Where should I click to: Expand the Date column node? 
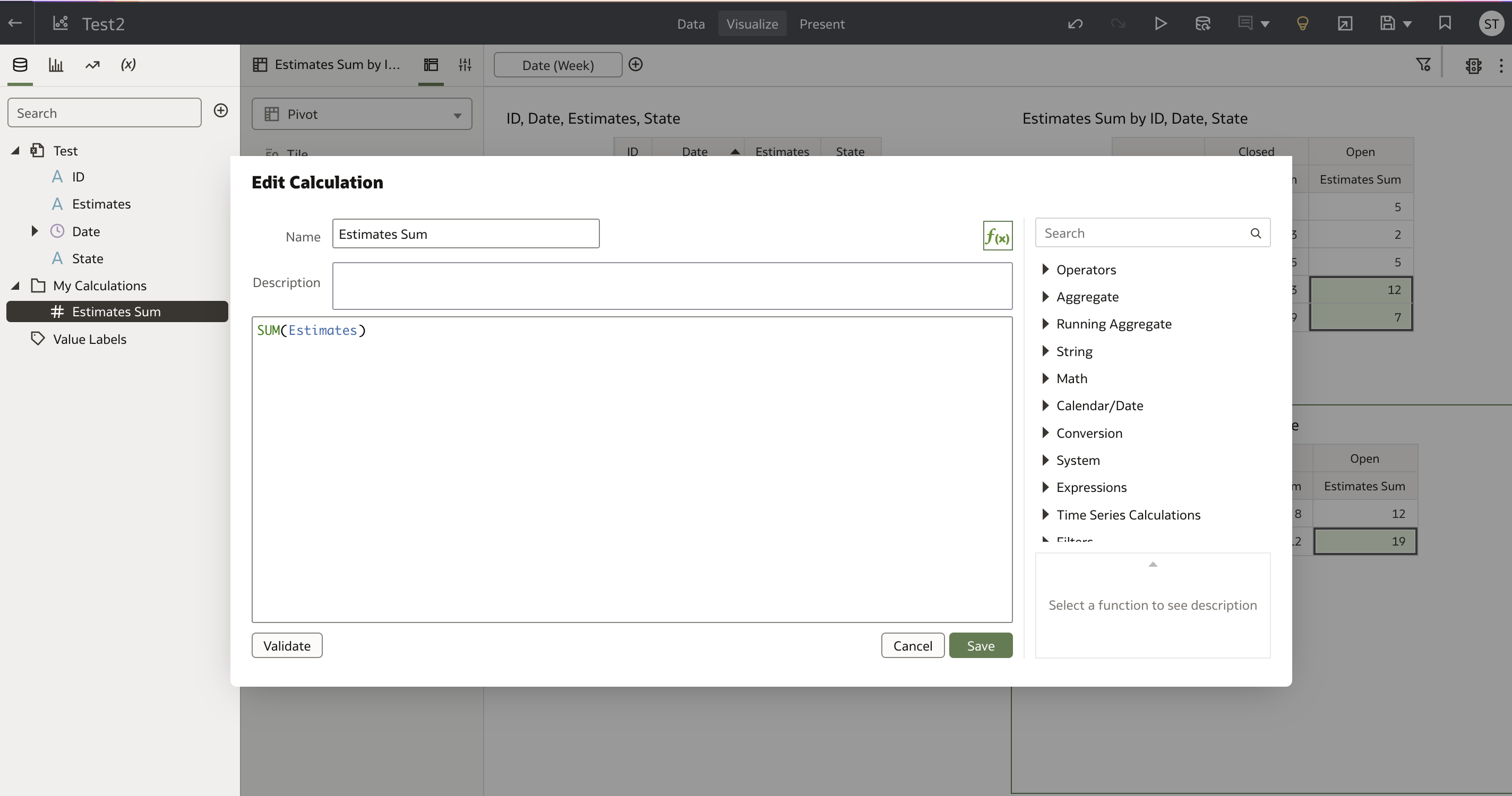pos(35,231)
